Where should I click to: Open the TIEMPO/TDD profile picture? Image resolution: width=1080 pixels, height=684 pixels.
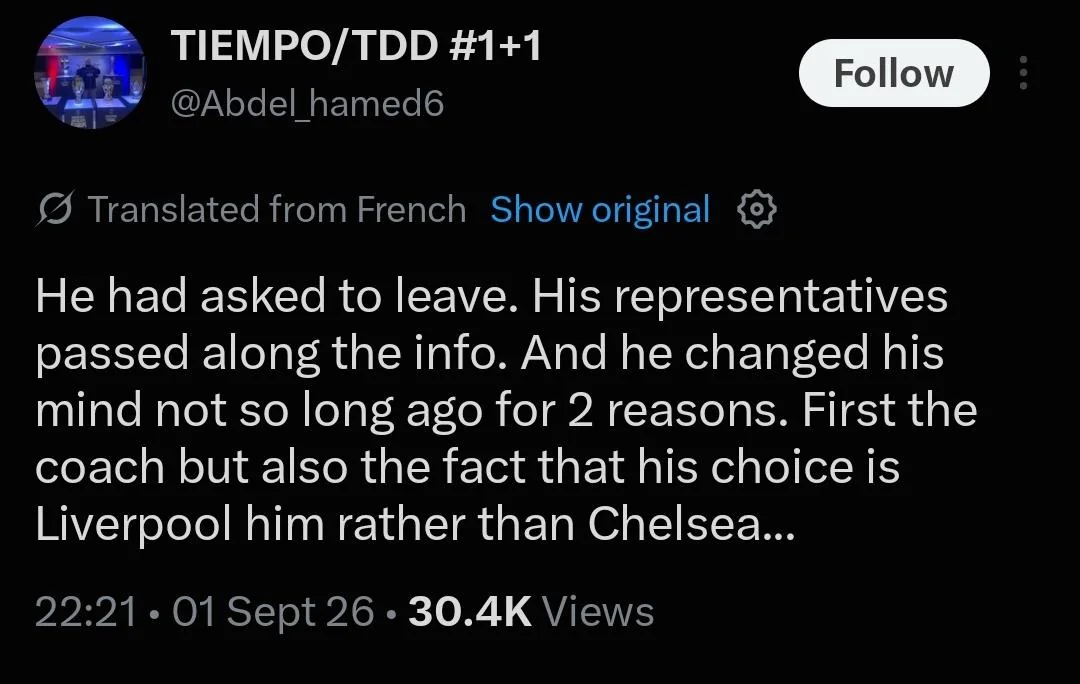coord(90,72)
